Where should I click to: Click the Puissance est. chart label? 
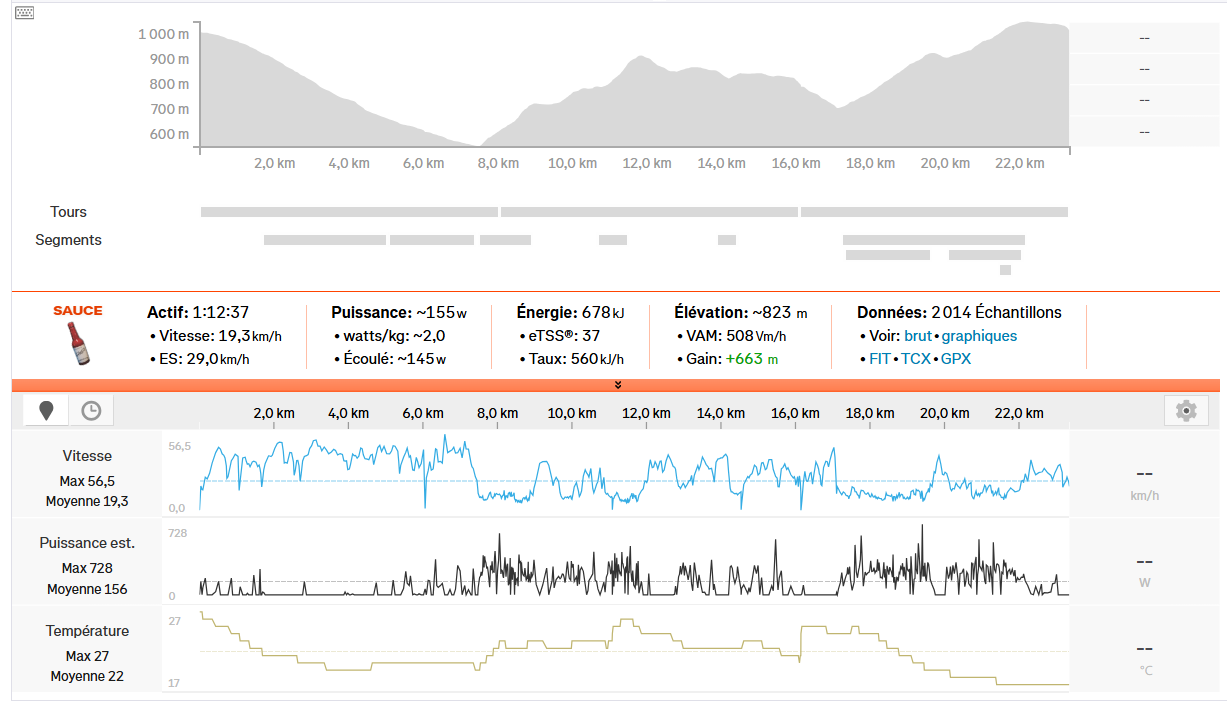coord(87,543)
